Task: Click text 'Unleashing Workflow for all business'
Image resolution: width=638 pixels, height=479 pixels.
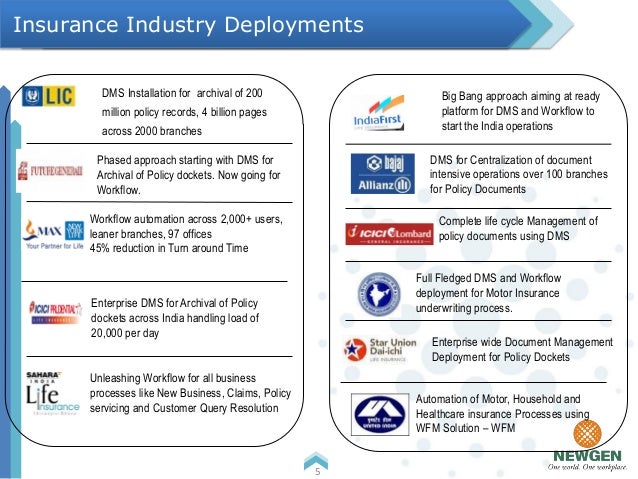Action: click(173, 378)
